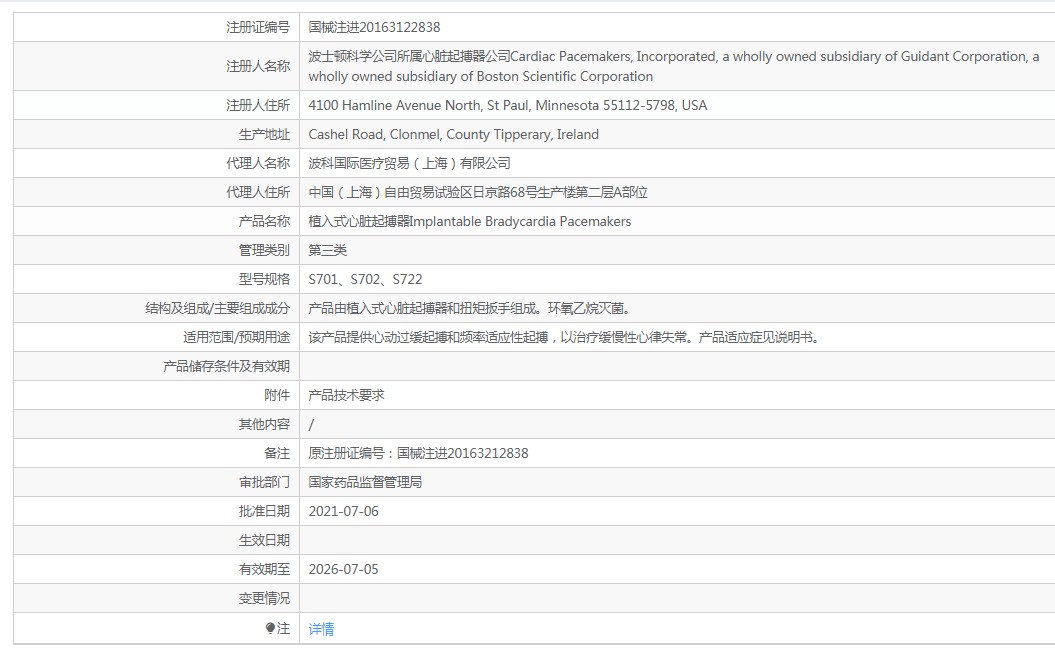Select the expiry date 2026-07-05
Screen dimensions: 1055x654
tap(343, 568)
